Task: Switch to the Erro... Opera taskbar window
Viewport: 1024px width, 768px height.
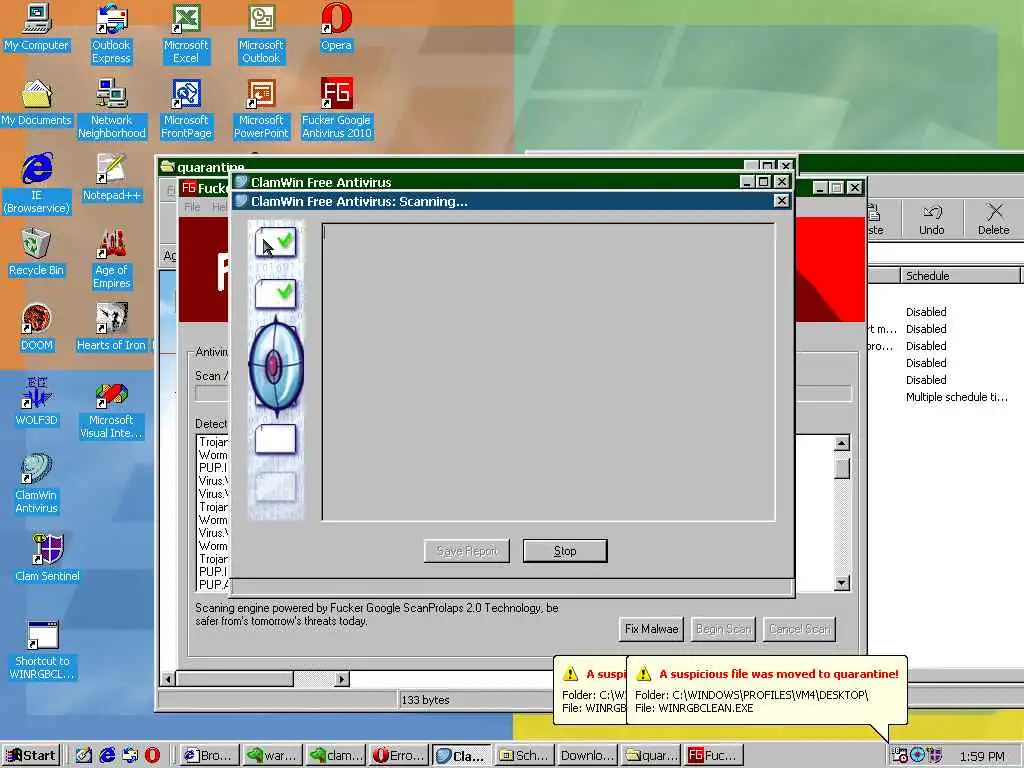Action: pos(398,756)
